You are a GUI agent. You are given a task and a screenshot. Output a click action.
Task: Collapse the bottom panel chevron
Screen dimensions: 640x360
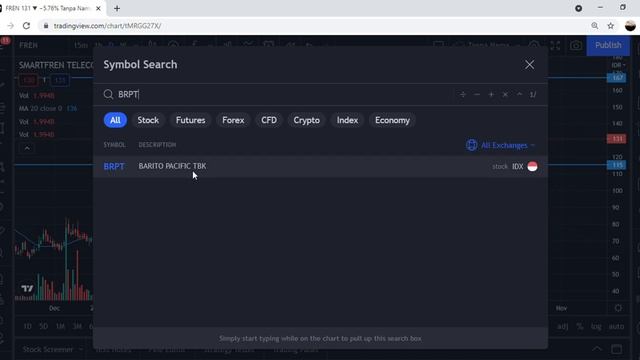(x=597, y=349)
